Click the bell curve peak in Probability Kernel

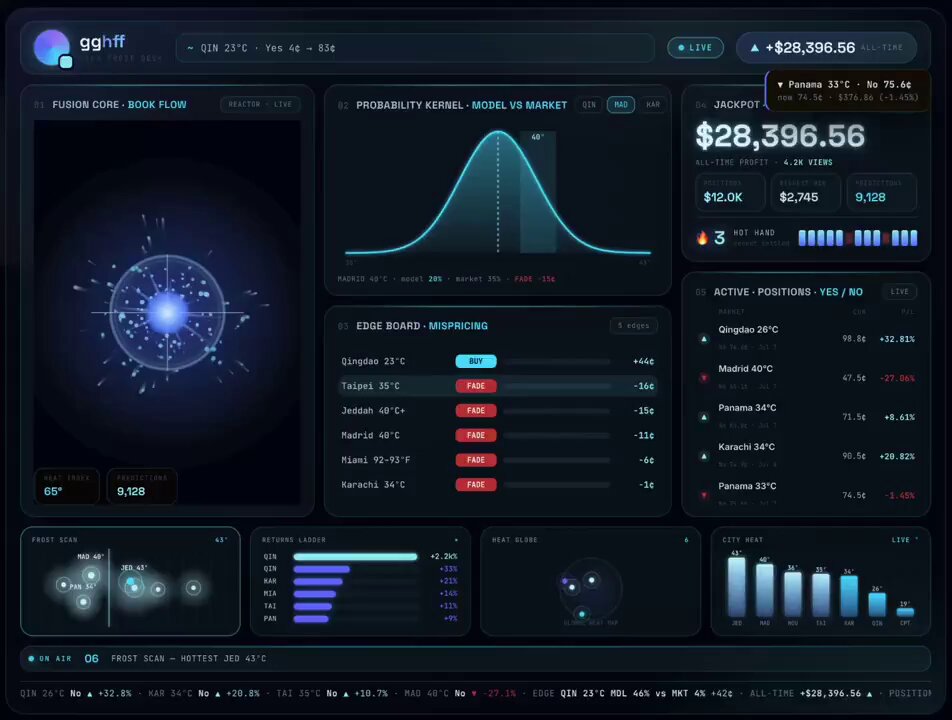tap(498, 132)
